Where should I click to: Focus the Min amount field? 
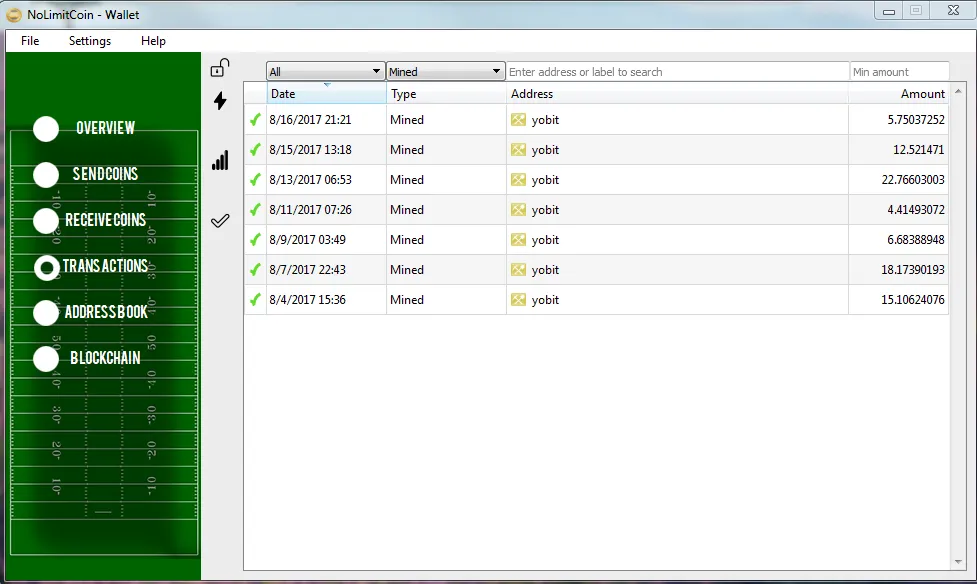(899, 72)
